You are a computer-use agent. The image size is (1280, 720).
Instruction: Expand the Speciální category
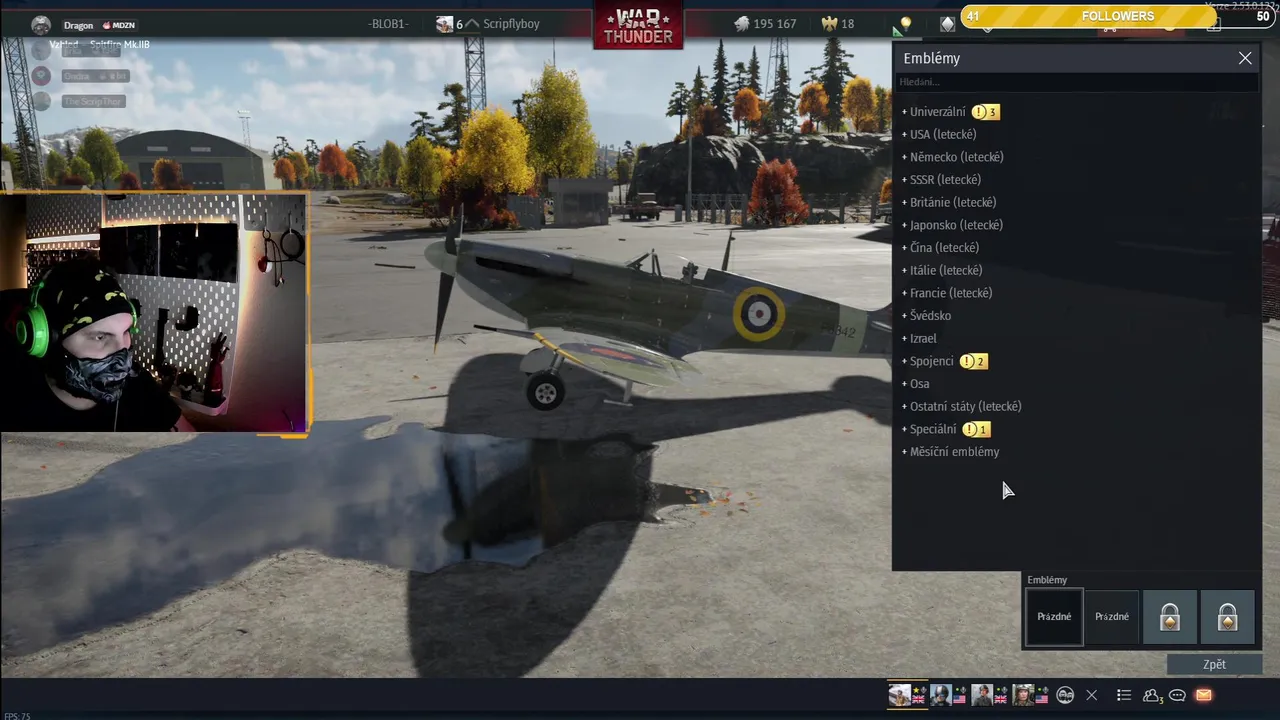point(929,429)
